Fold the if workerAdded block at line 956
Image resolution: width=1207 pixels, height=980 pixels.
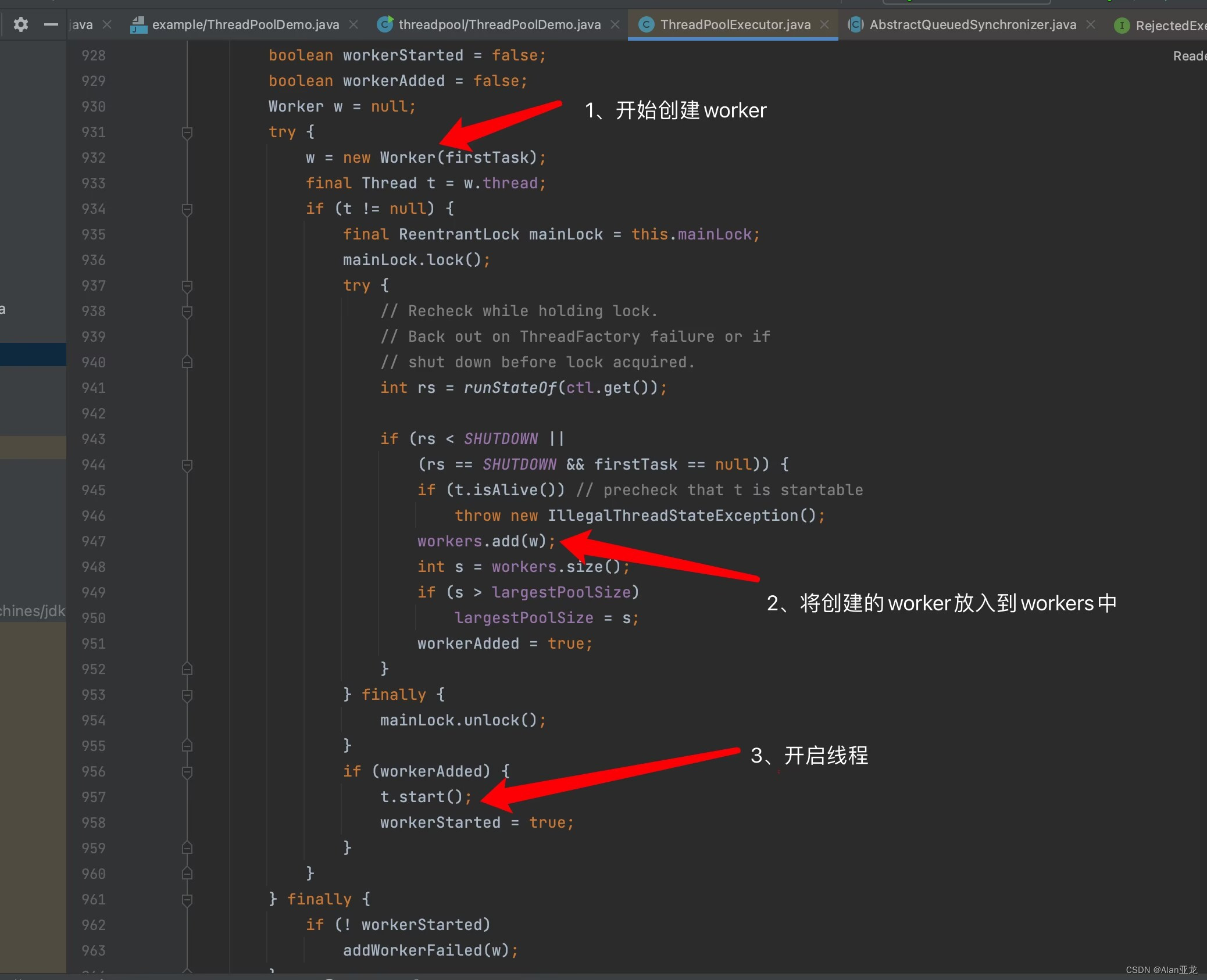187,772
